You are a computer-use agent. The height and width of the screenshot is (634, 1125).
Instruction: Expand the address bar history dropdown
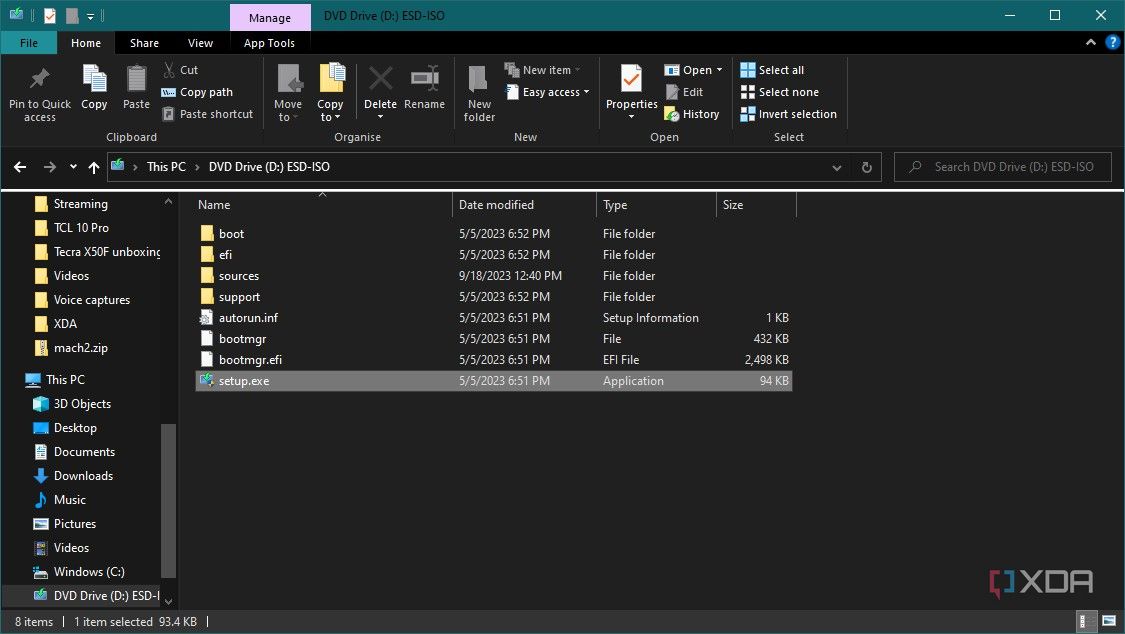837,167
